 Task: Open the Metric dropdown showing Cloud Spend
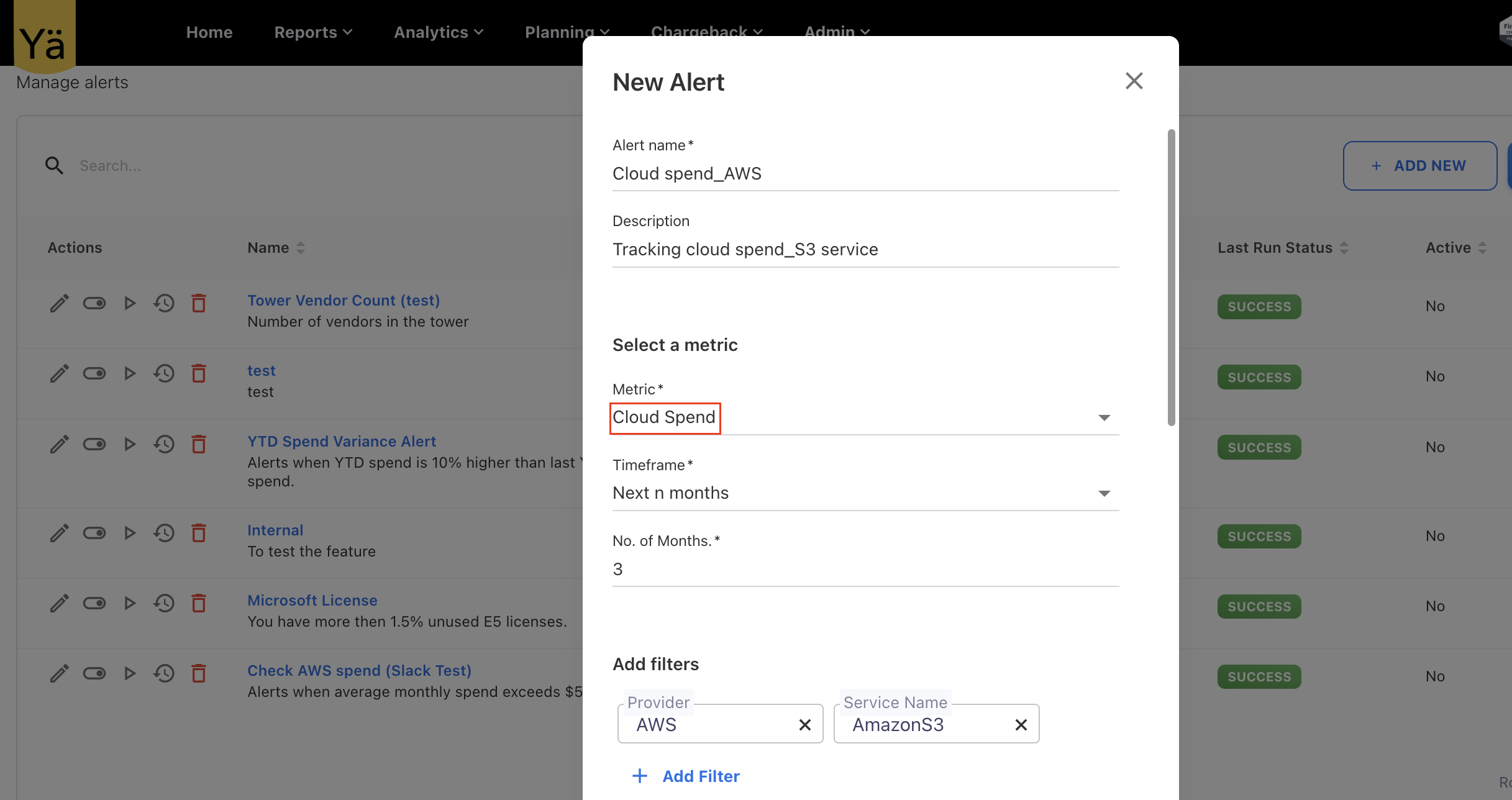click(1103, 417)
